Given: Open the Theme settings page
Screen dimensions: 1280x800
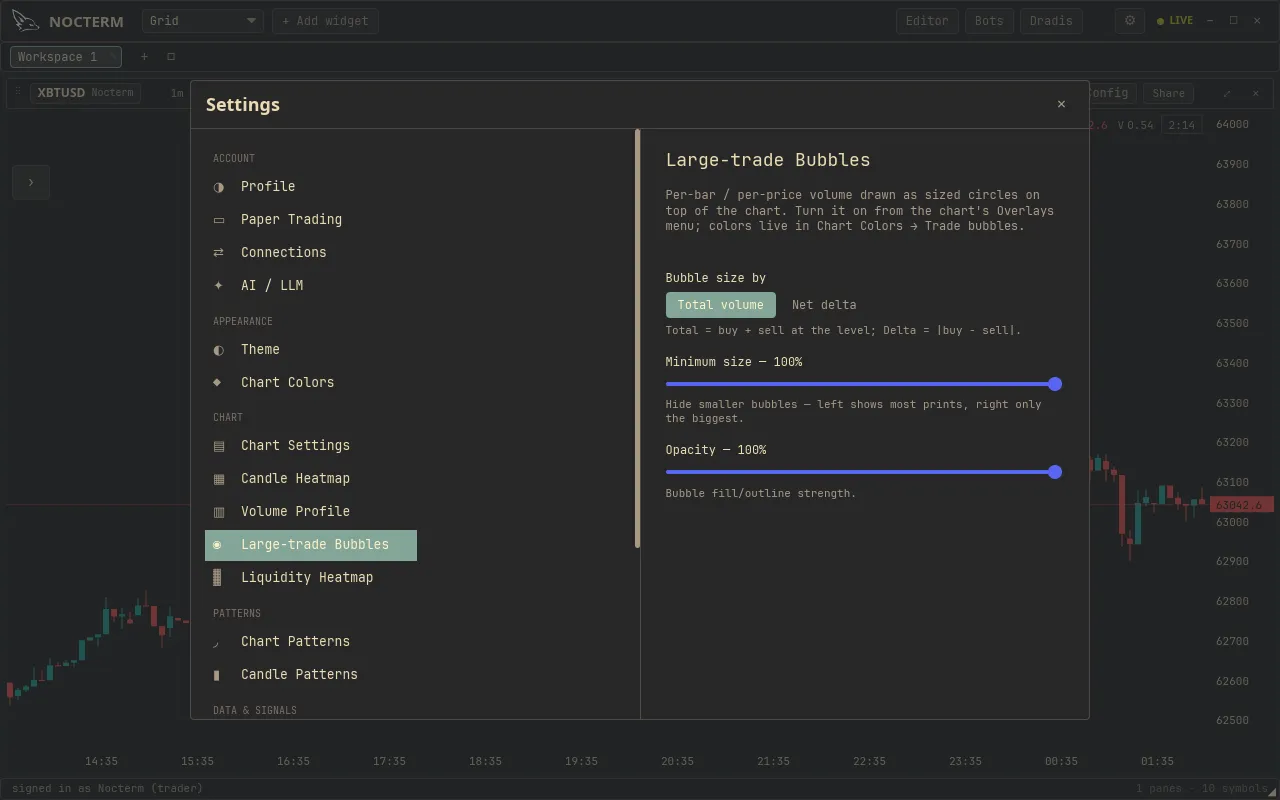Looking at the screenshot, I should pyautogui.click(x=311, y=350).
